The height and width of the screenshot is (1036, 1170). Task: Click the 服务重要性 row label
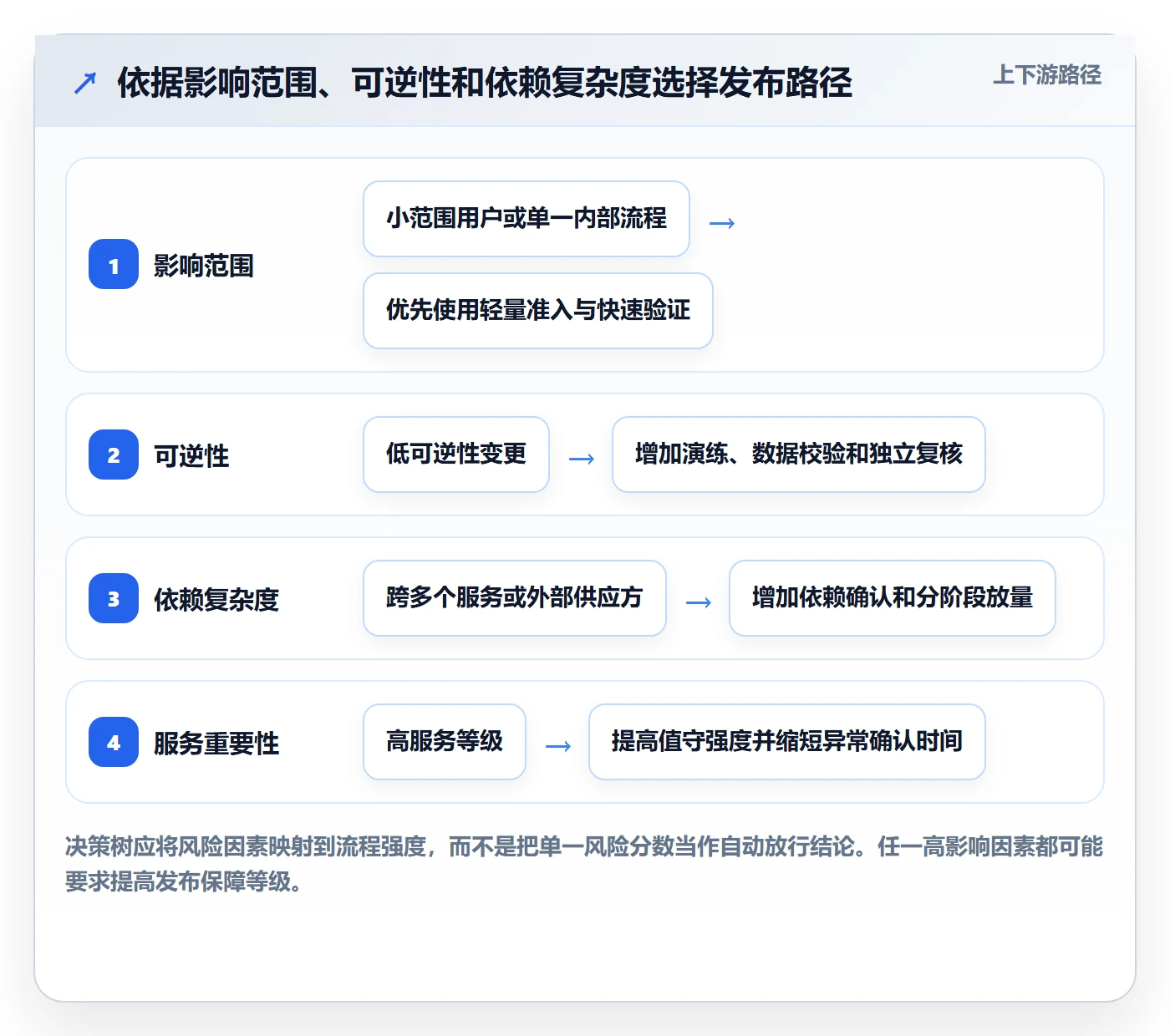click(216, 744)
